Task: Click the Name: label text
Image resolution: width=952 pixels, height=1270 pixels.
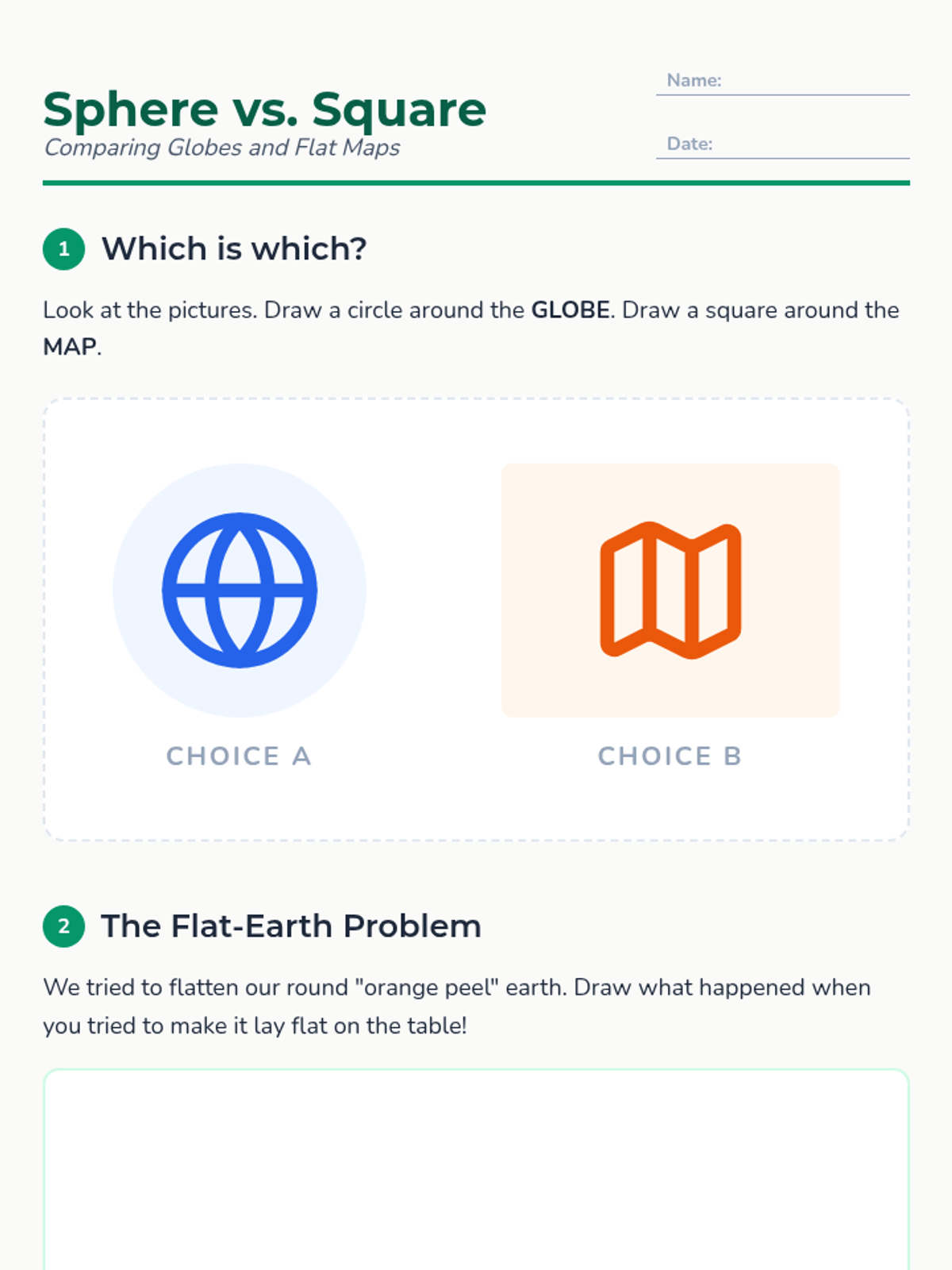Action: tap(694, 80)
